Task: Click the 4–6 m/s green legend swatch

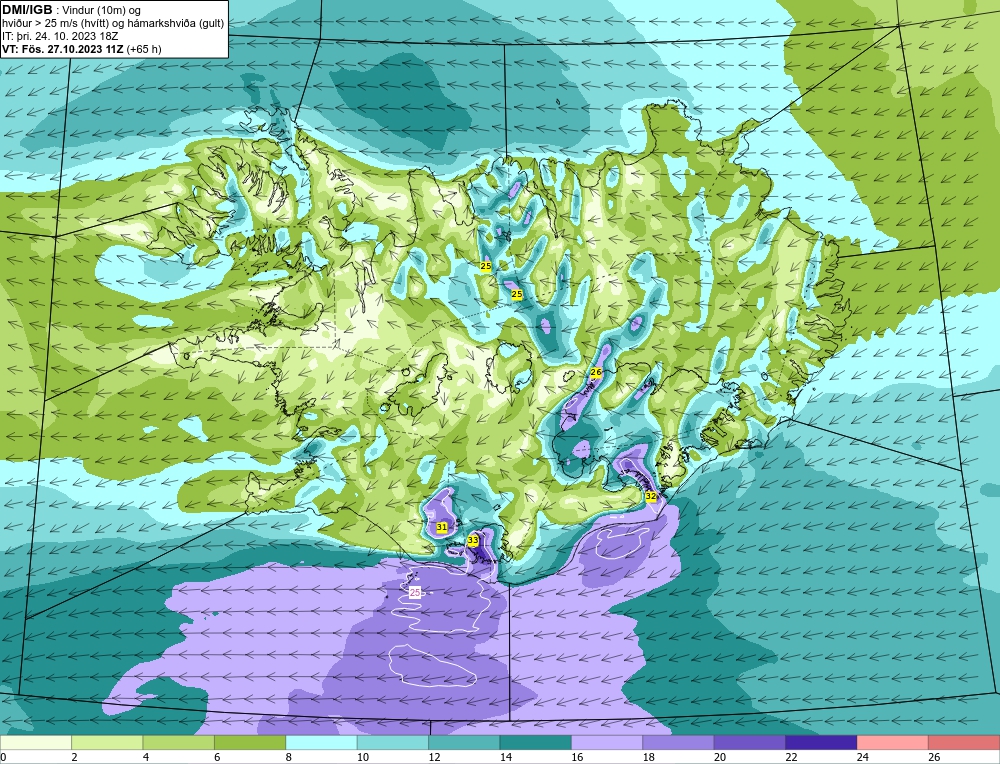Action: pyautogui.click(x=179, y=742)
